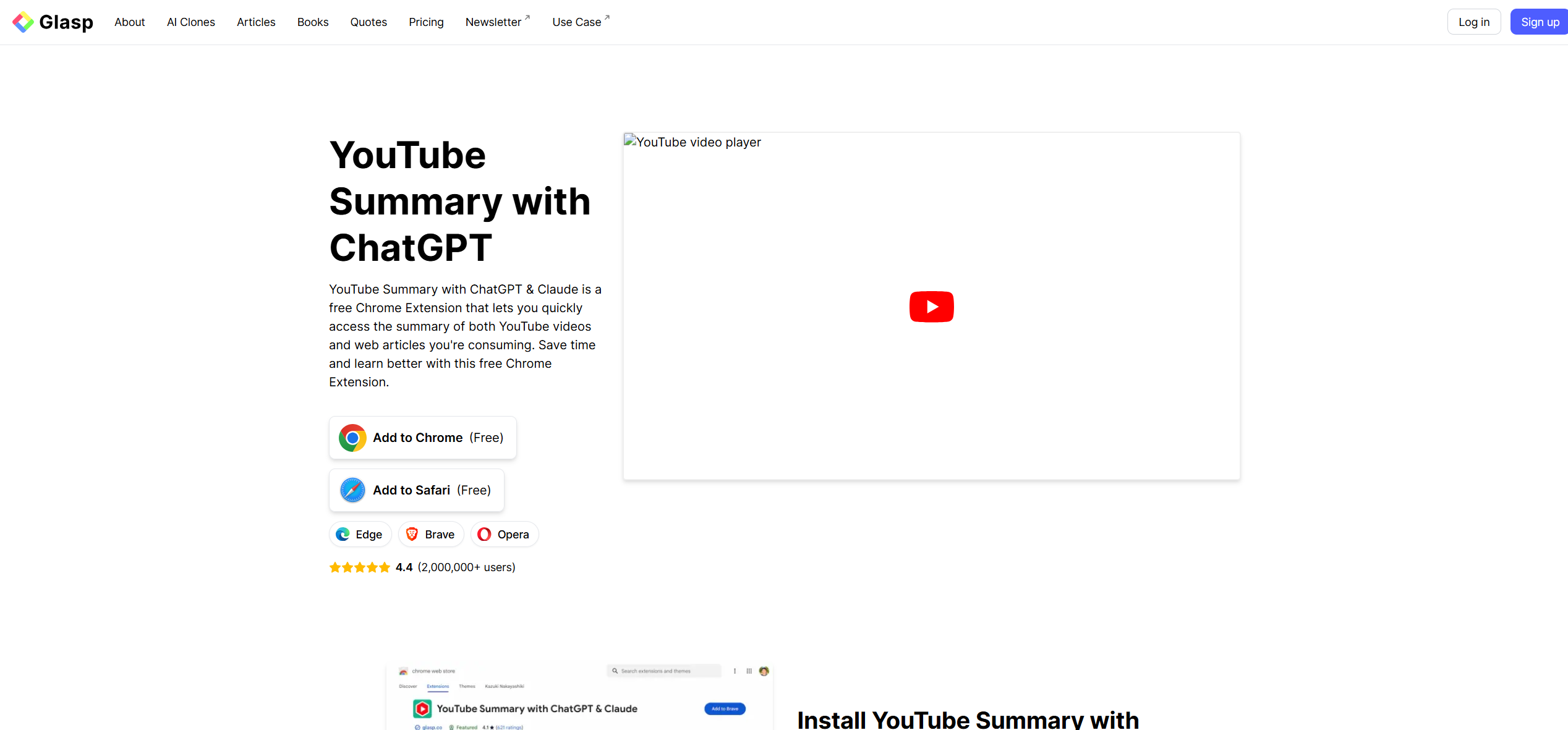Select the Edge browser option
Viewport: 1568px width, 730px height.
tap(360, 535)
